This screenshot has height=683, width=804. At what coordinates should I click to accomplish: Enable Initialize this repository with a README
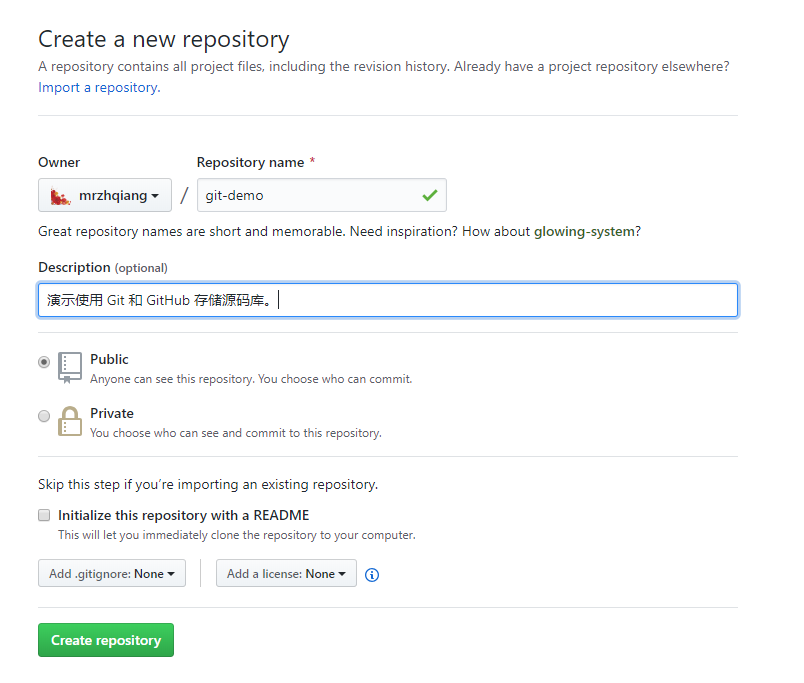tap(44, 515)
